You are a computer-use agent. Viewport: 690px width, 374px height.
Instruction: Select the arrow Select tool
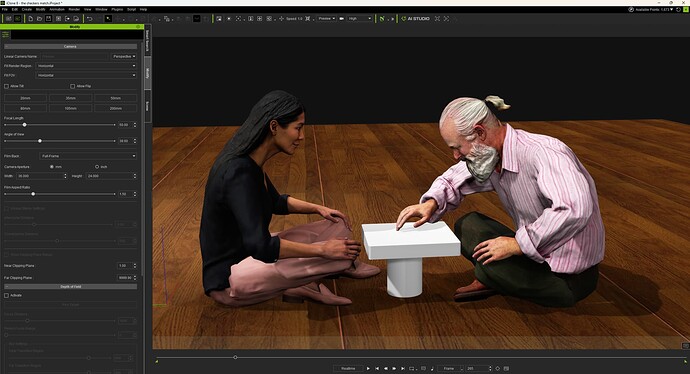click(x=108, y=18)
